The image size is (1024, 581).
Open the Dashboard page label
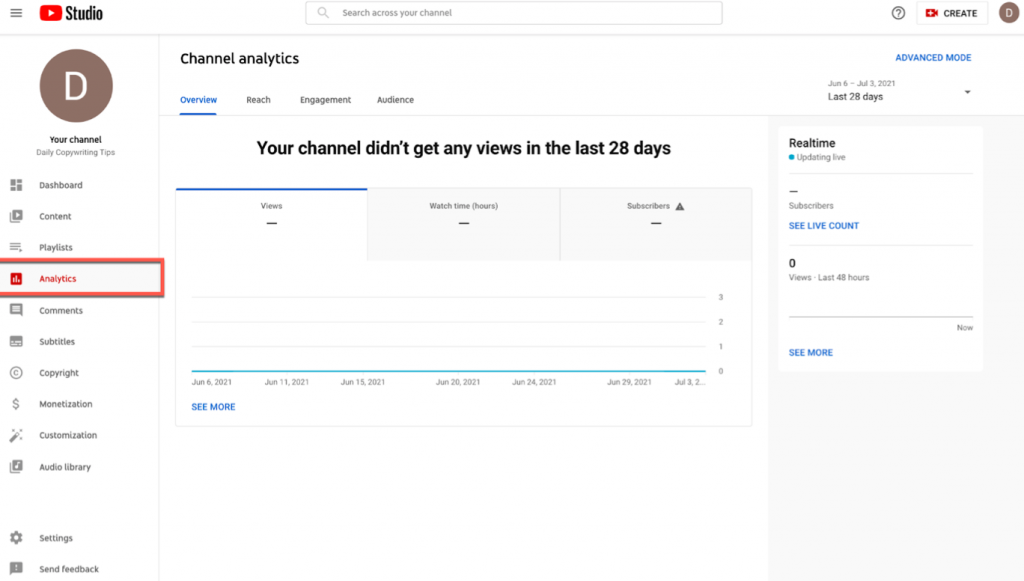point(61,185)
